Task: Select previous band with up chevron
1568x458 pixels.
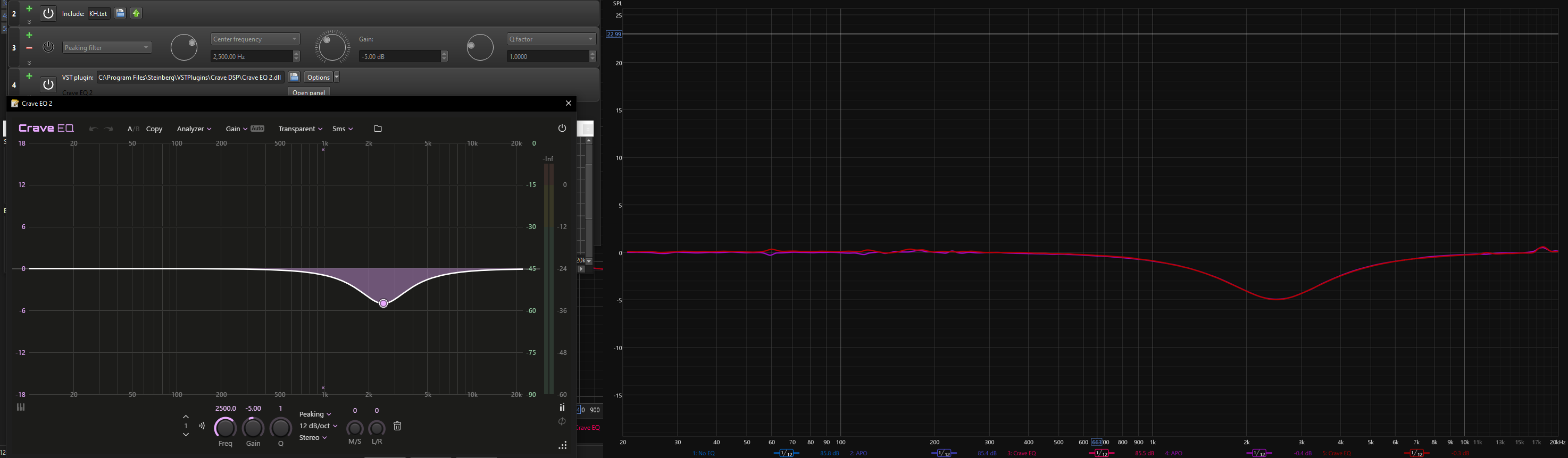Action: coord(186,417)
